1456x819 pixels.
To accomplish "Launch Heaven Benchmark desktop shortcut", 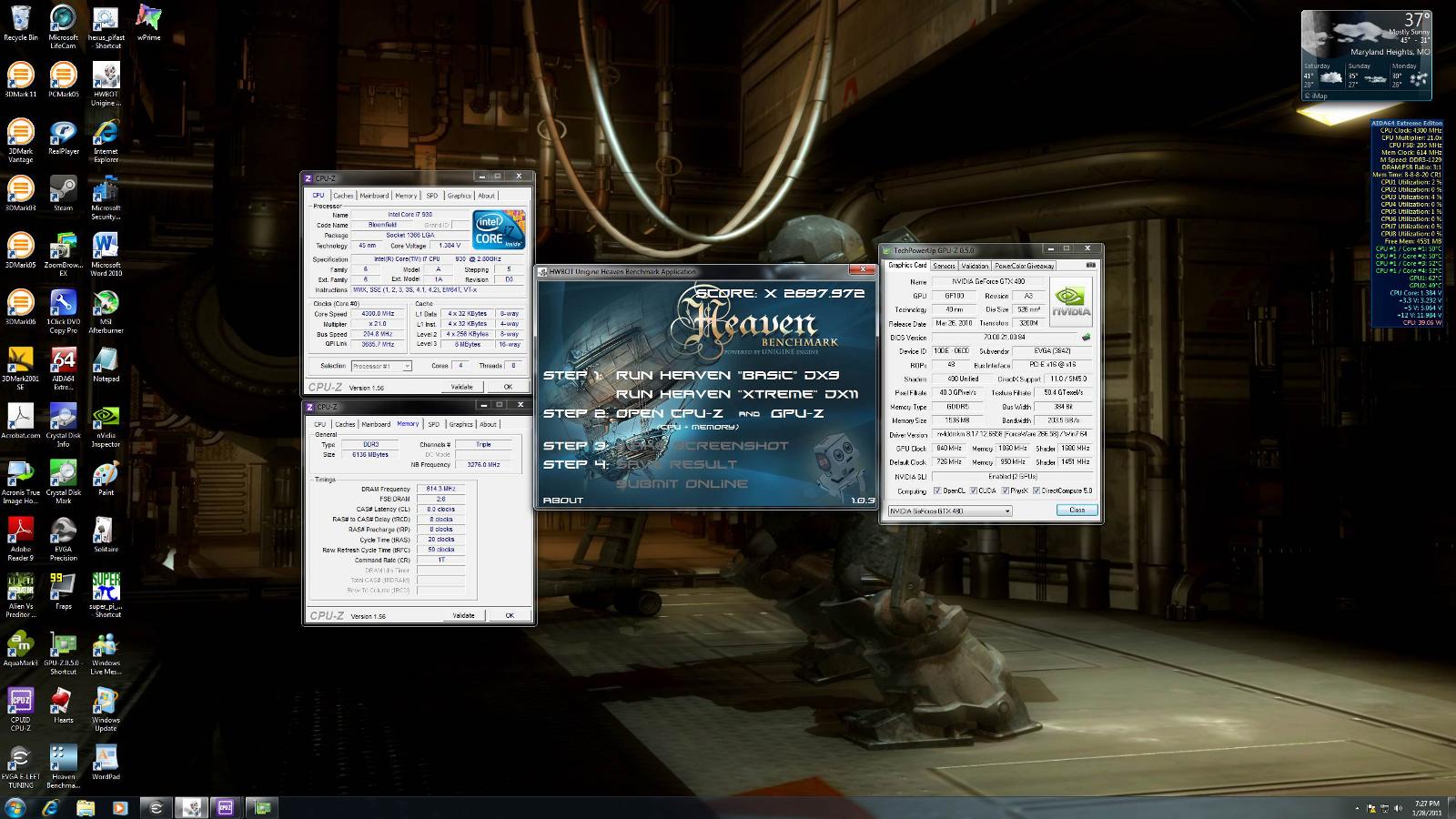I will [x=63, y=767].
